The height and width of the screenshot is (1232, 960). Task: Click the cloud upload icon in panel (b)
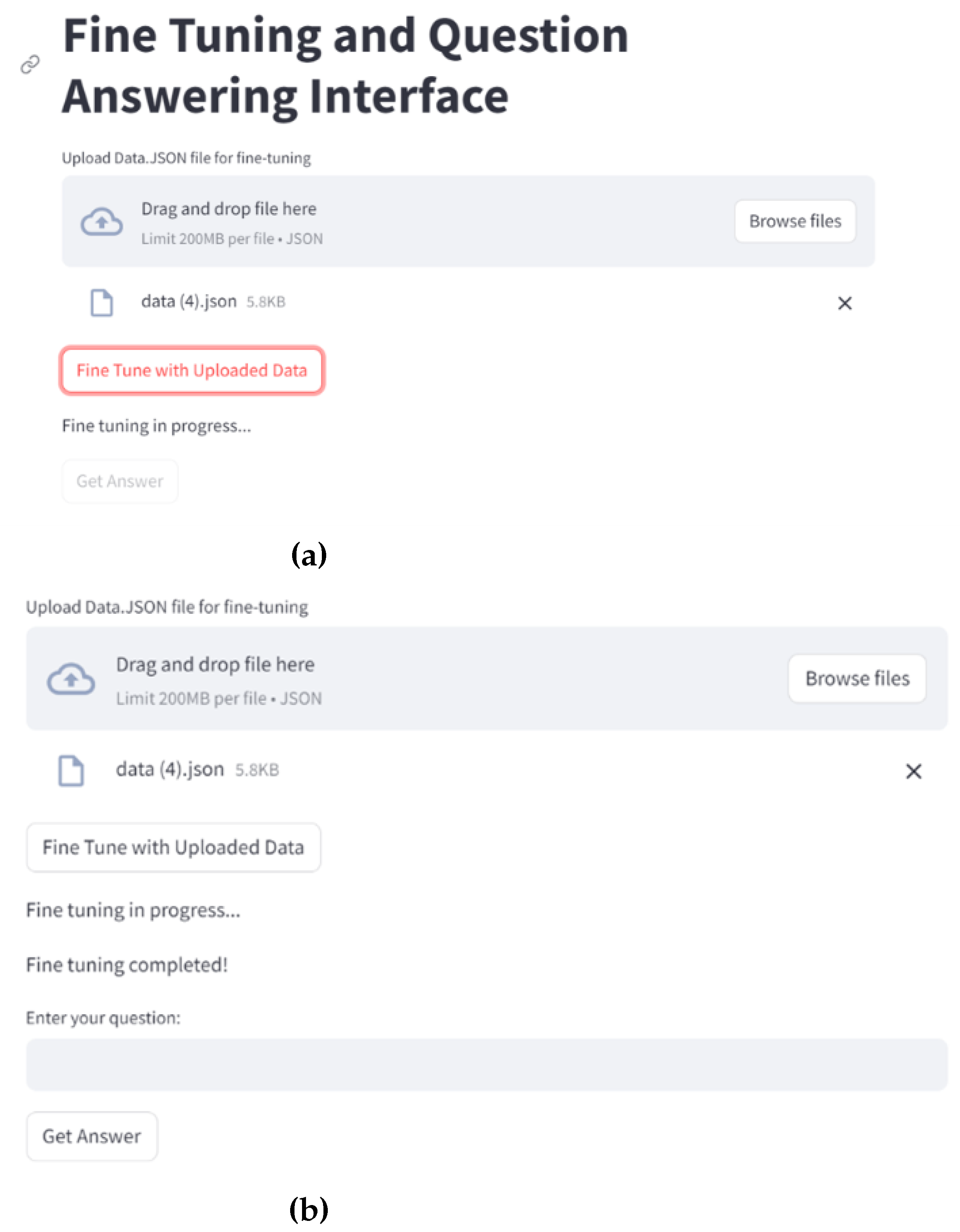tap(71, 678)
